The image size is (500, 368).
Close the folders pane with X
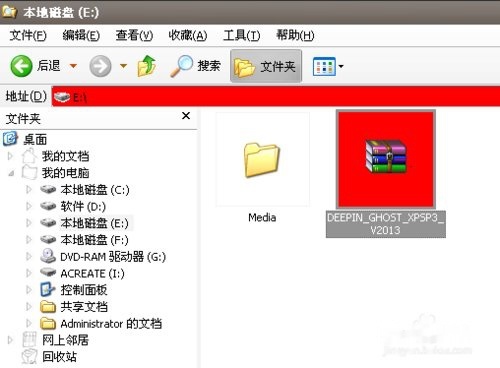point(186,116)
